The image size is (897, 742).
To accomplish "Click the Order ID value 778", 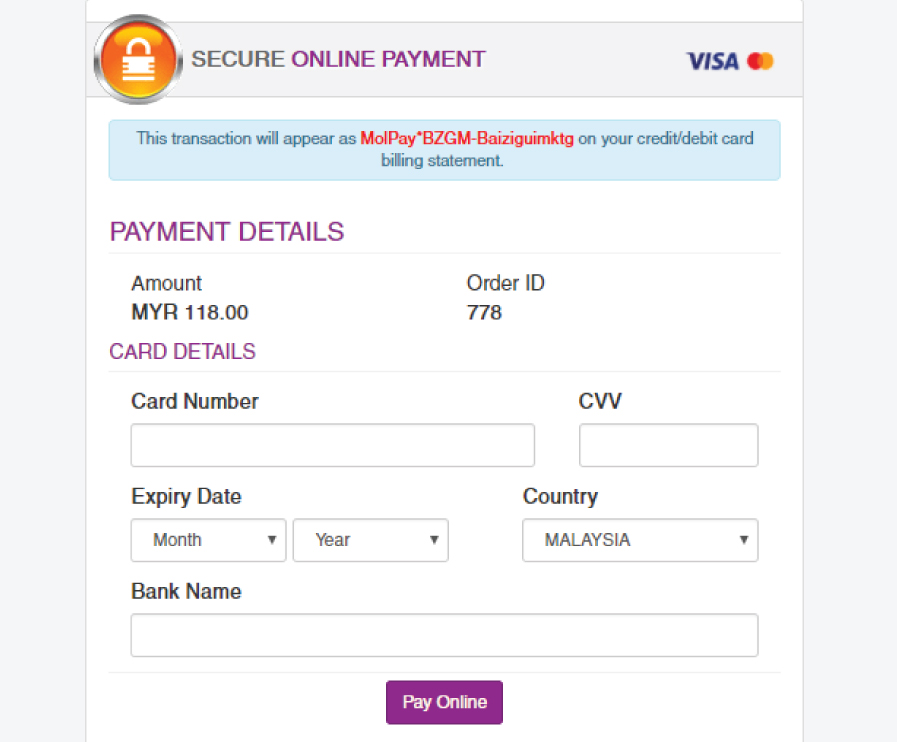I will [x=484, y=312].
